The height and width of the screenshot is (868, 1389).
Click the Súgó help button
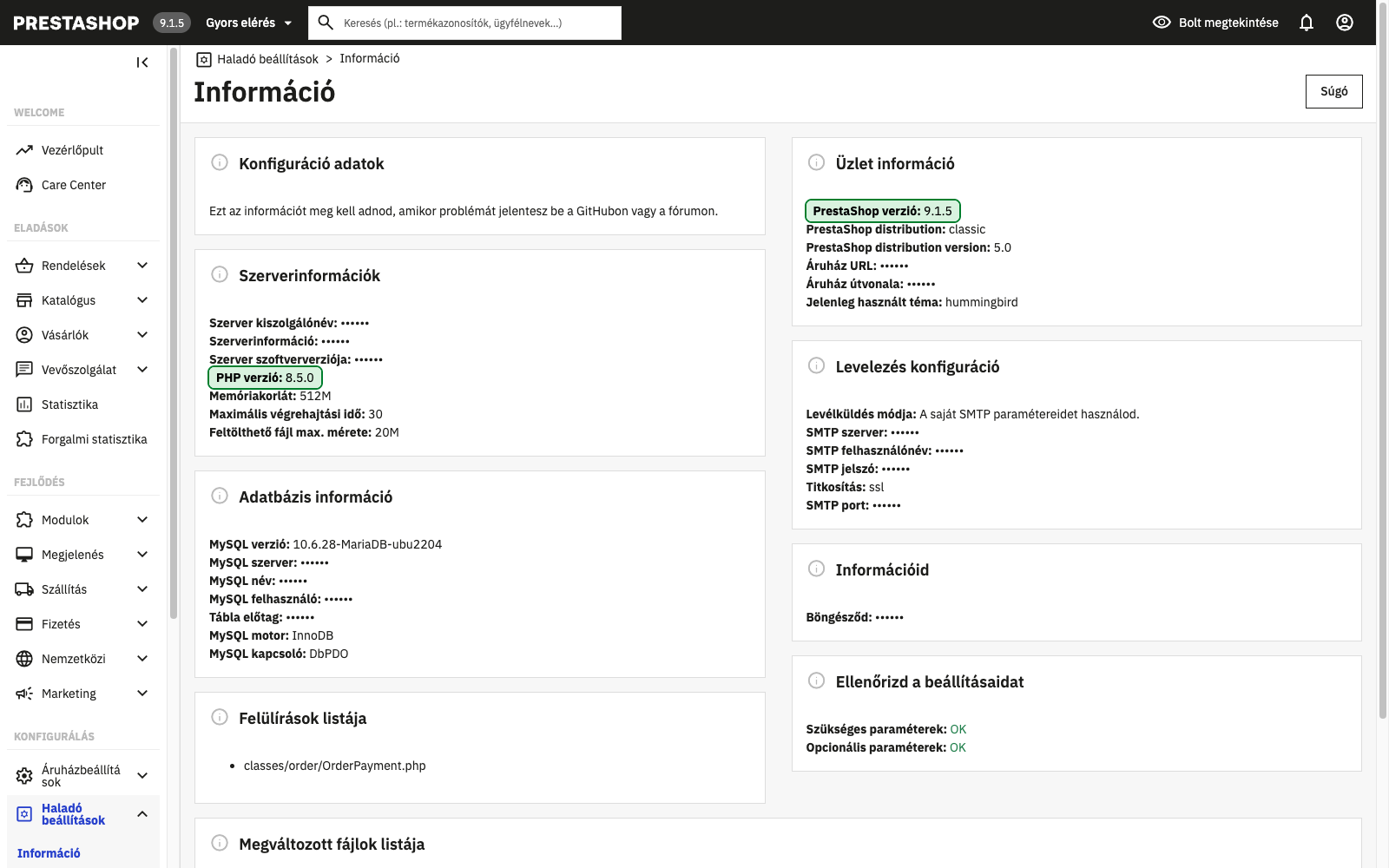[x=1334, y=91]
